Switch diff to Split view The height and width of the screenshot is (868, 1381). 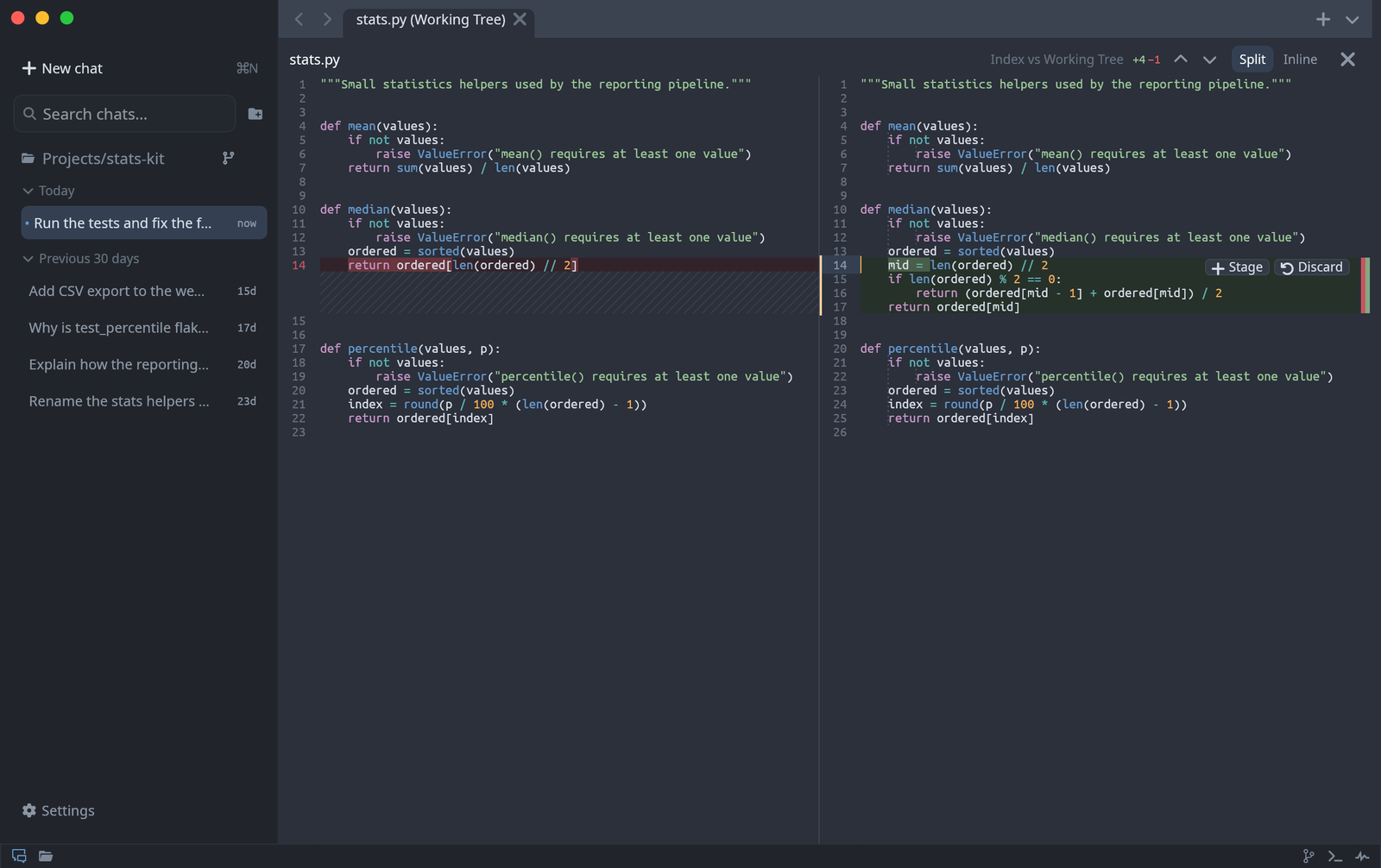click(1252, 60)
